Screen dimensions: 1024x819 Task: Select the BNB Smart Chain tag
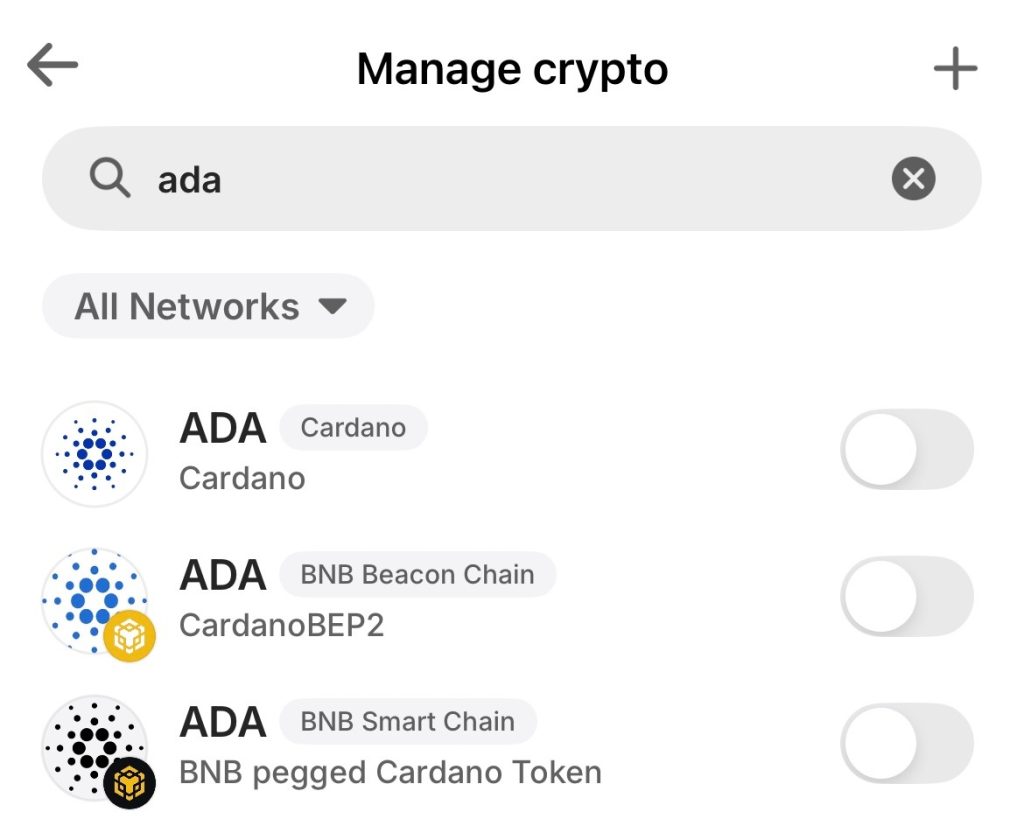point(407,722)
